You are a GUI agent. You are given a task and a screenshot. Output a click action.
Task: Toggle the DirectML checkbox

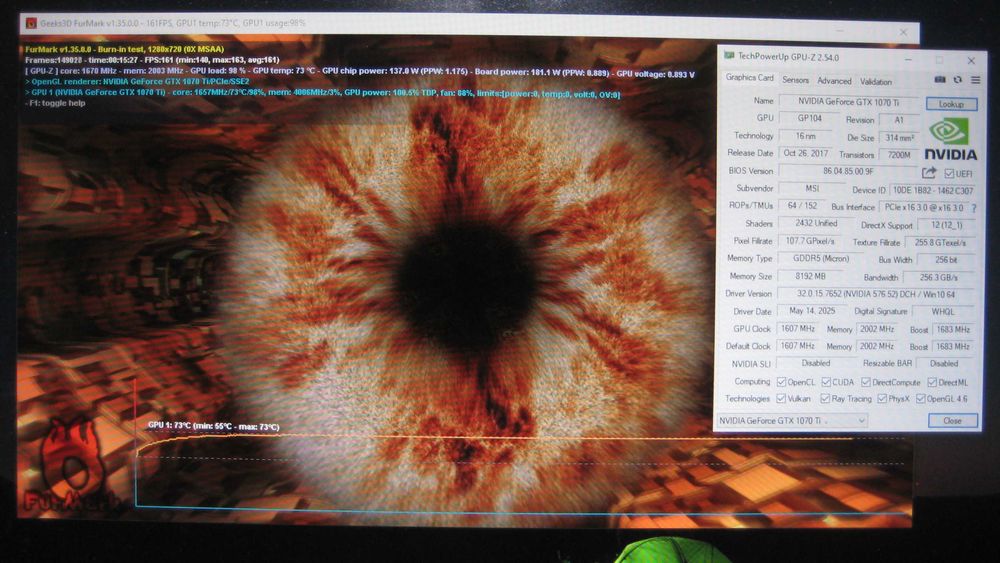click(x=932, y=382)
